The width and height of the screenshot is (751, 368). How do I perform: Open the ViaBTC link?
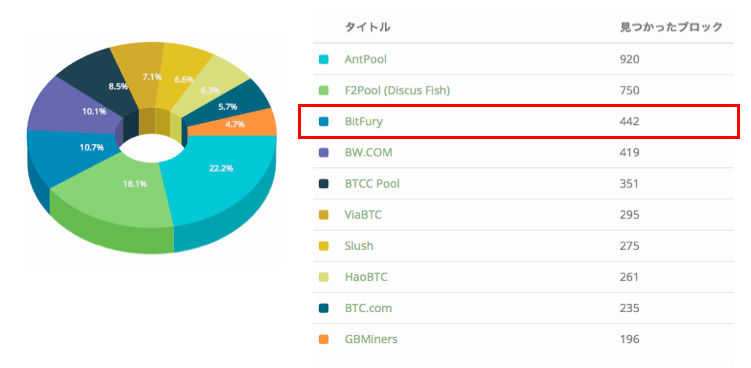click(x=363, y=215)
